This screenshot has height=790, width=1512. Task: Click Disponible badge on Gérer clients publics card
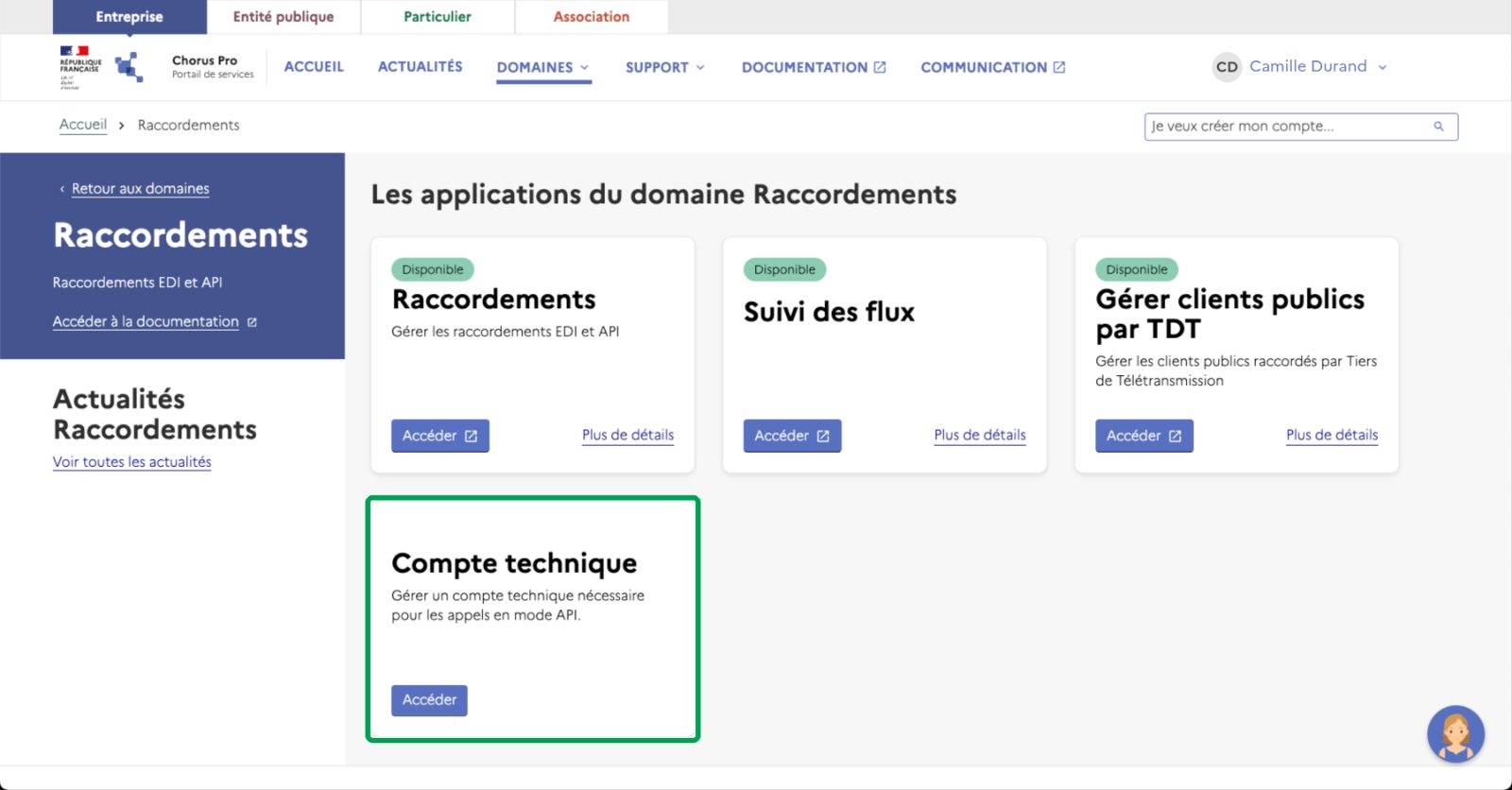(x=1137, y=269)
